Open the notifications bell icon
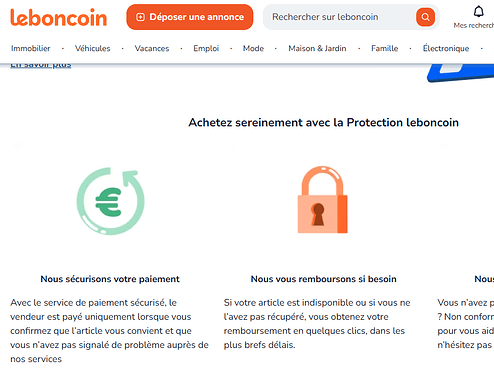The image size is (494, 375). point(479,12)
